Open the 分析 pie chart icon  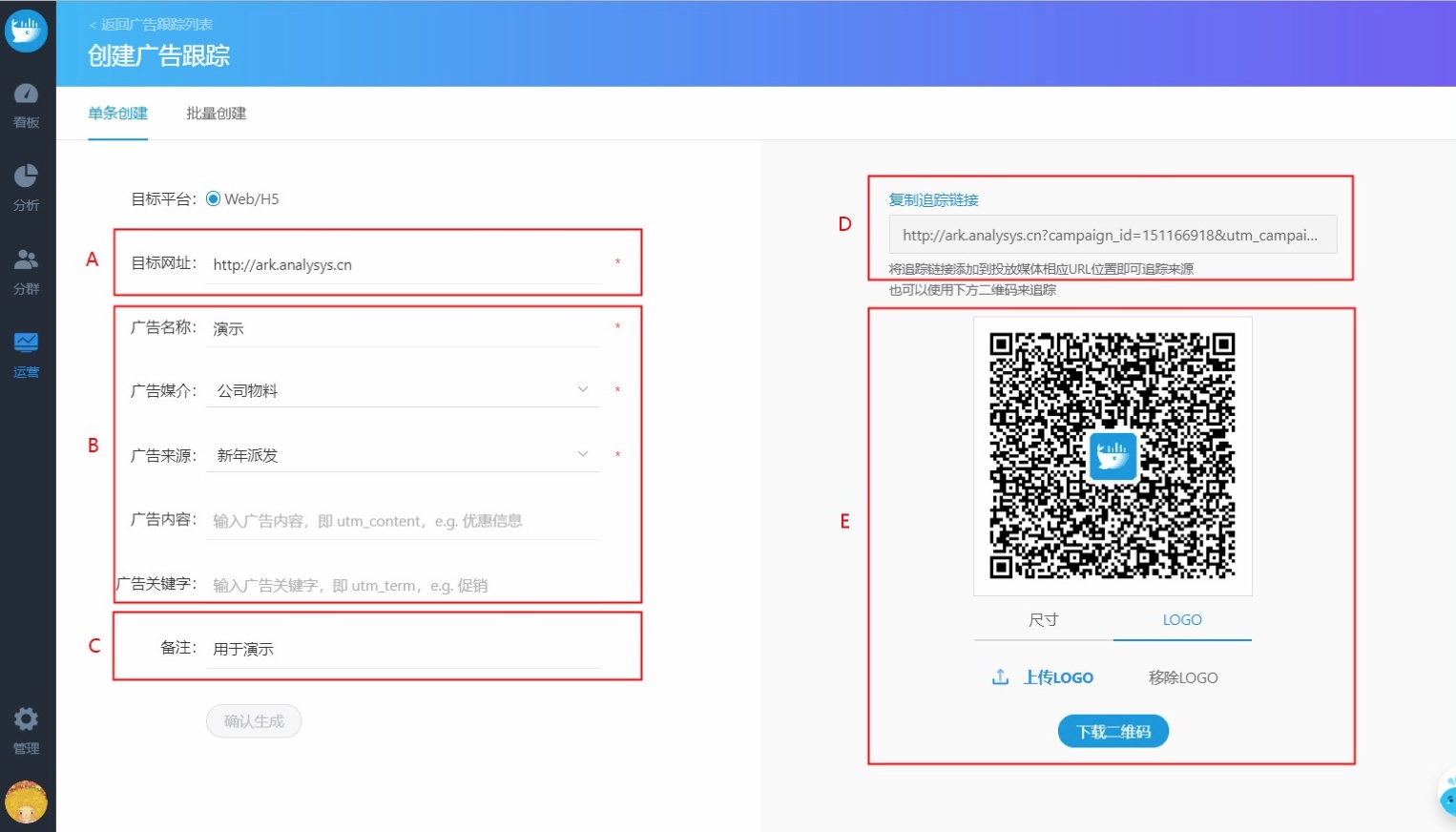(27, 176)
